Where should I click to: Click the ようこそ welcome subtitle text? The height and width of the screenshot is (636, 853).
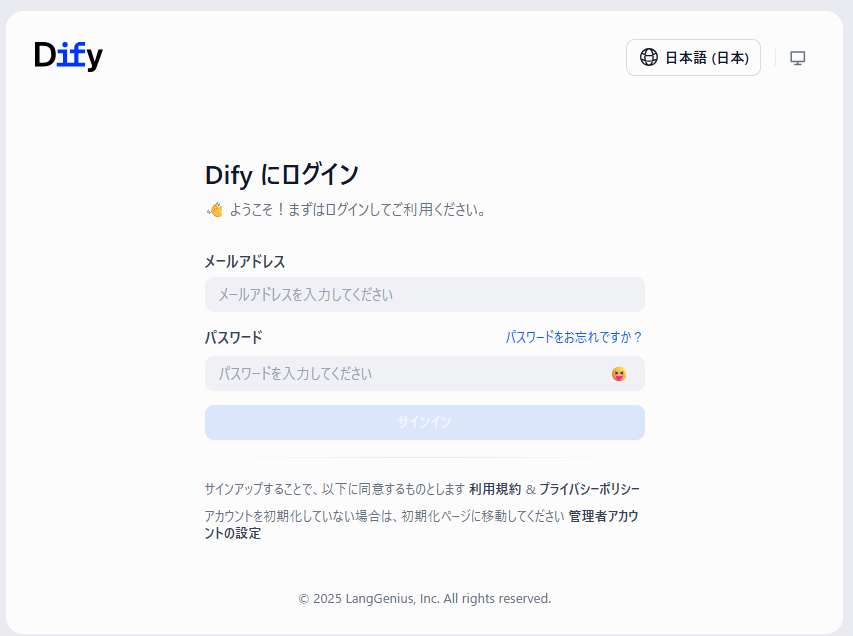357,210
